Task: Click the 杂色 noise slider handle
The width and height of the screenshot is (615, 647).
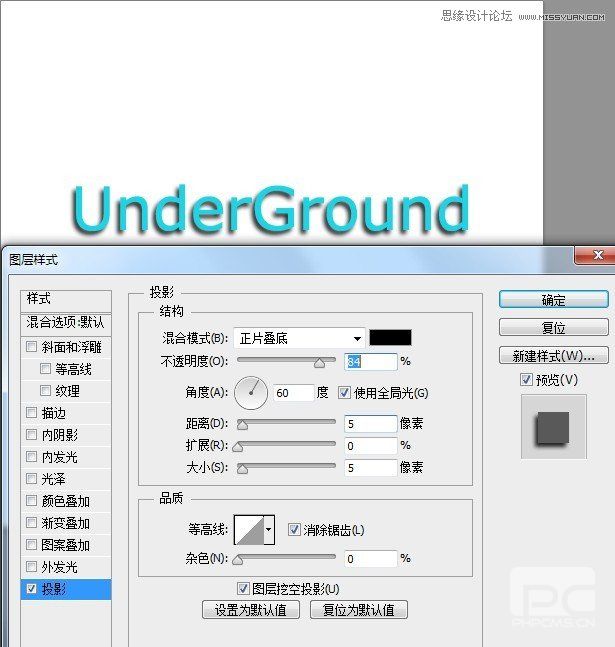Action: click(x=238, y=560)
